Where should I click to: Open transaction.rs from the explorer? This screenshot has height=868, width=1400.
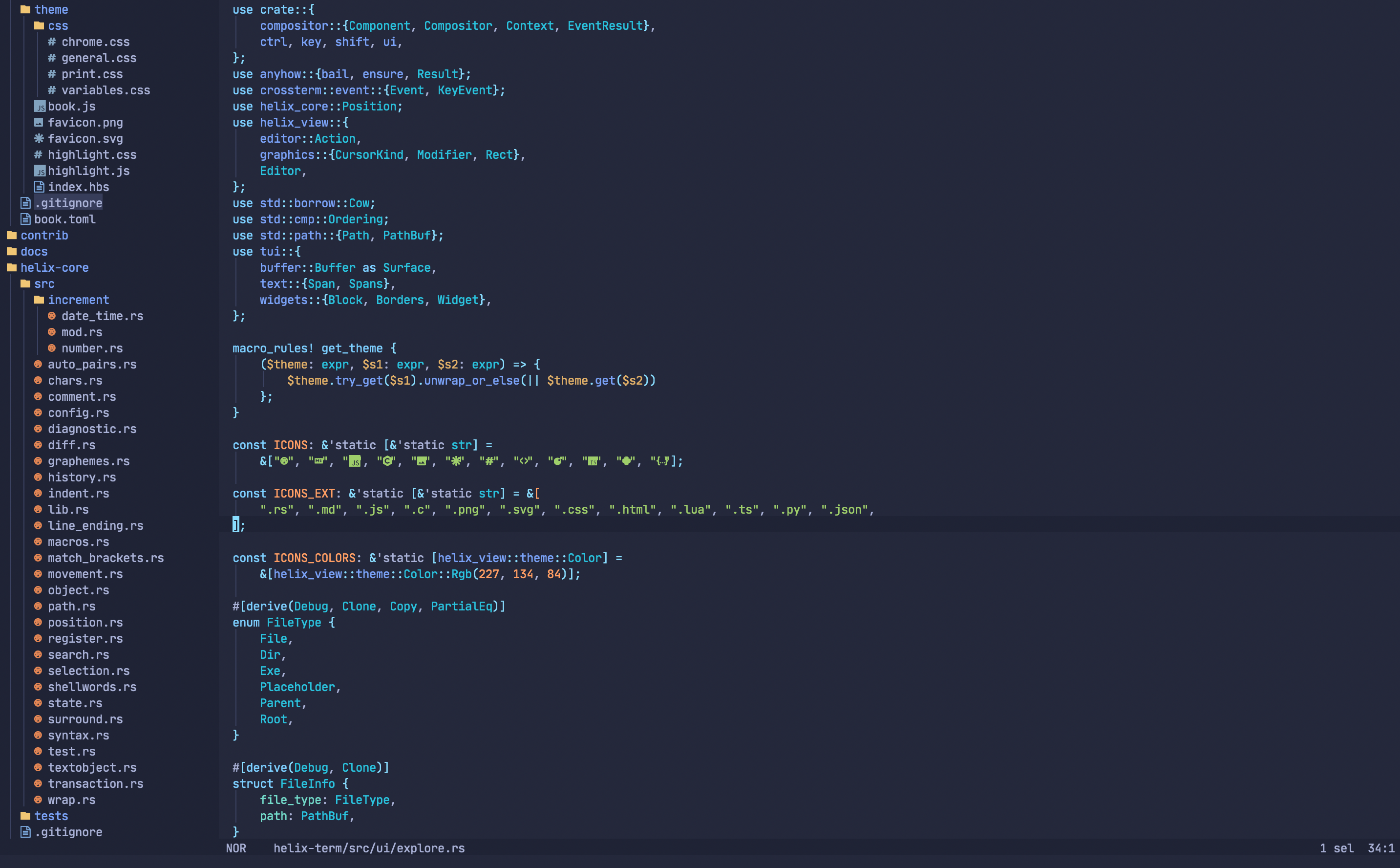[x=95, y=783]
